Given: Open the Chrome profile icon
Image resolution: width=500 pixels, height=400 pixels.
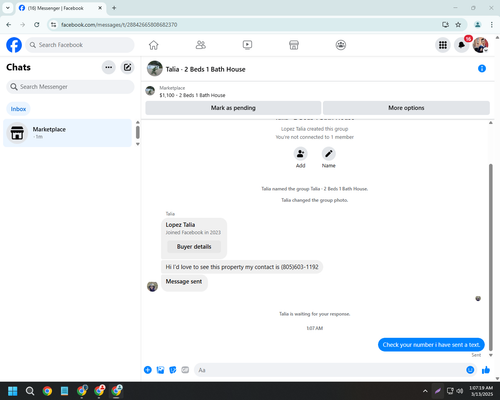Looking at the screenshot, I should (x=477, y=25).
